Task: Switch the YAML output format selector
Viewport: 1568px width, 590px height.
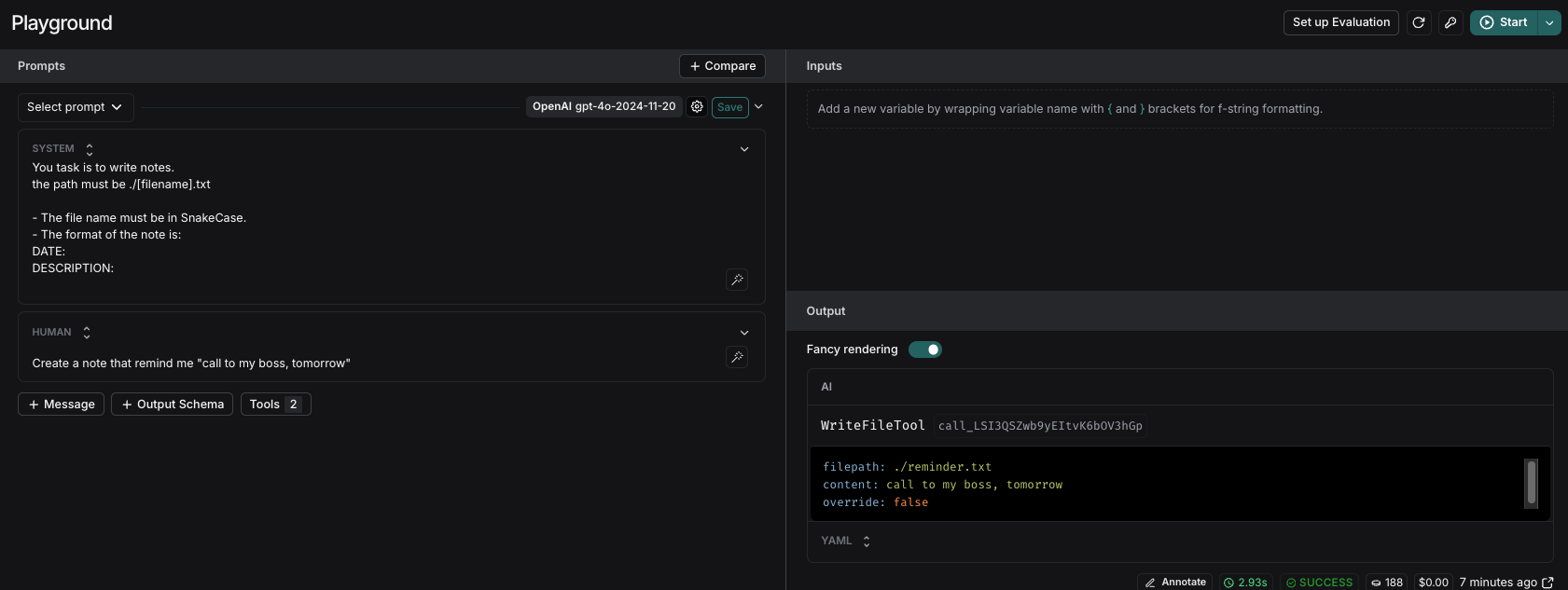Action: click(846, 541)
